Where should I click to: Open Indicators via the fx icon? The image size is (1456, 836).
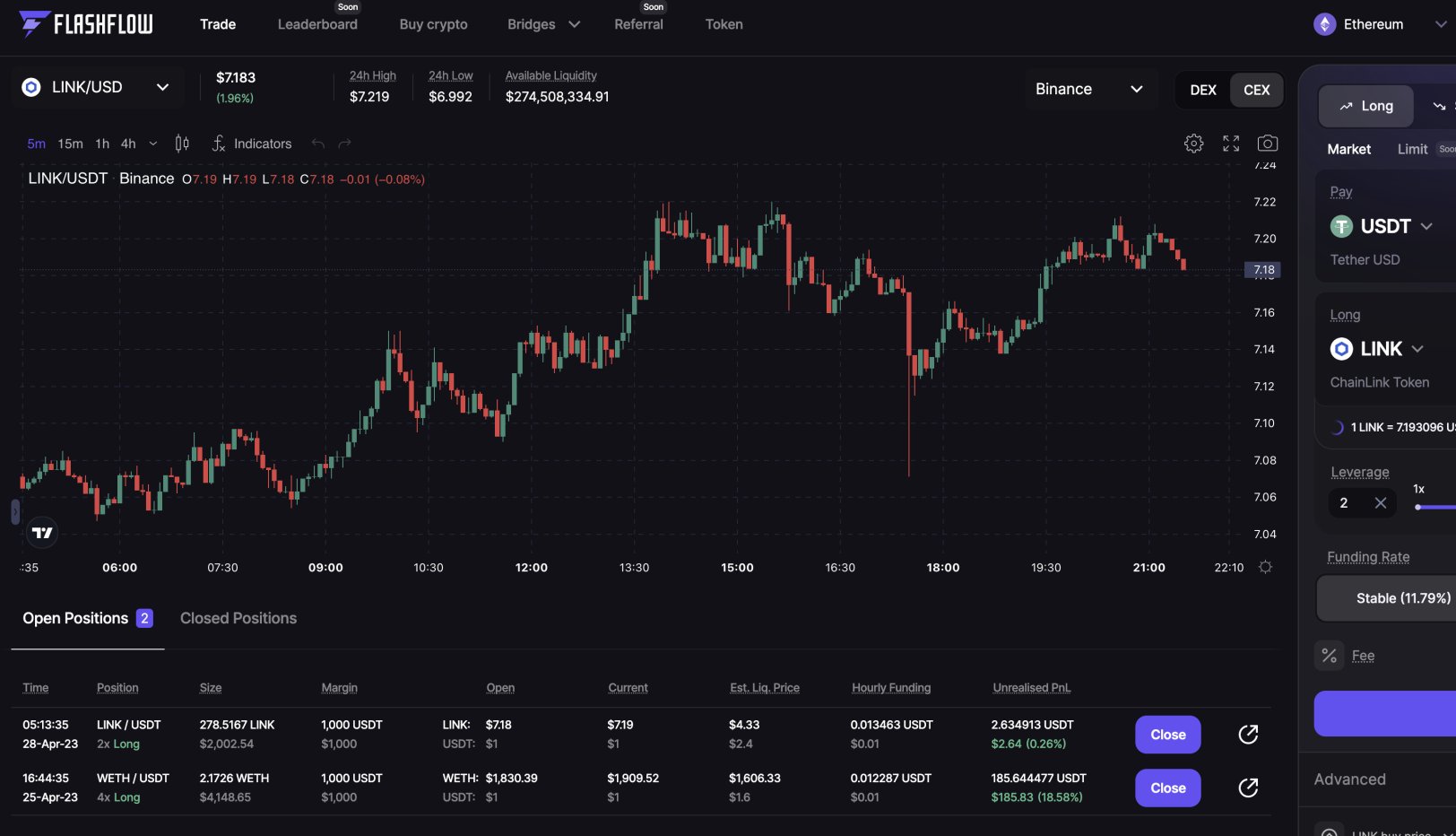coord(218,143)
